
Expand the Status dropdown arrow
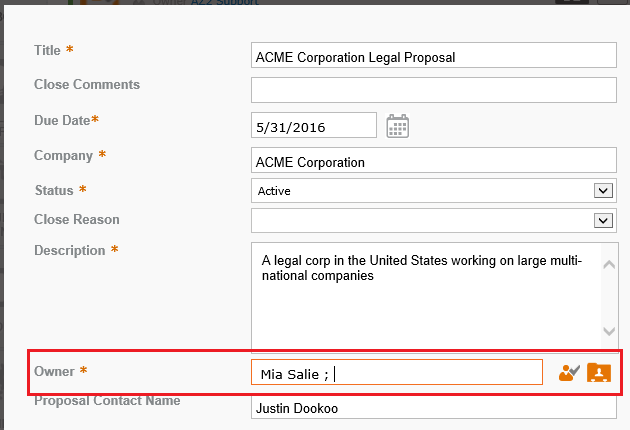pyautogui.click(x=603, y=190)
